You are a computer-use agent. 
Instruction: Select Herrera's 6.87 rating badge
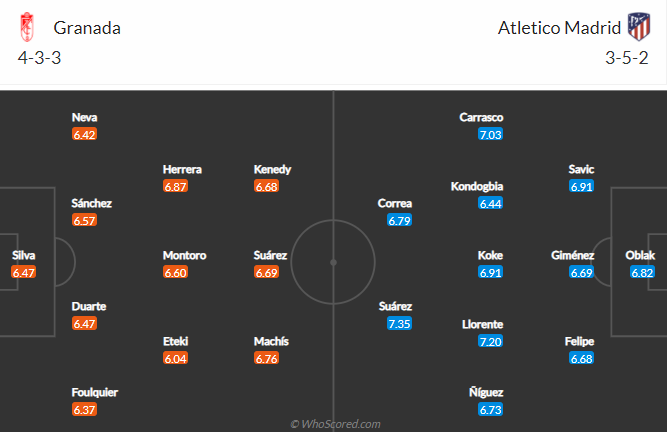pos(175,186)
